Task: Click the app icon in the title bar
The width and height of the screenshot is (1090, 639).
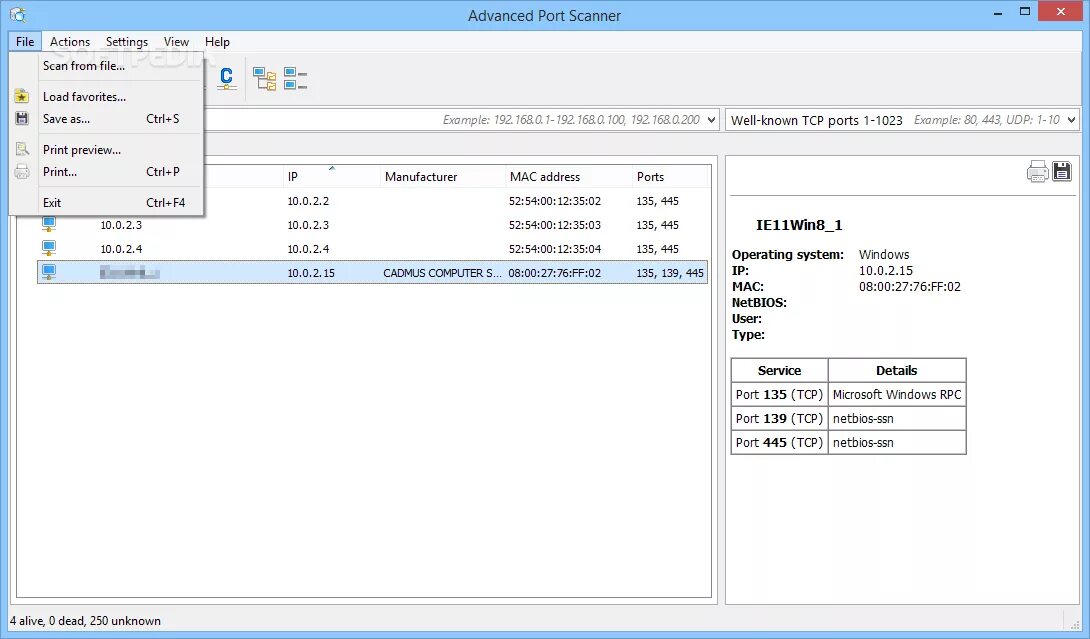Action: (x=18, y=15)
